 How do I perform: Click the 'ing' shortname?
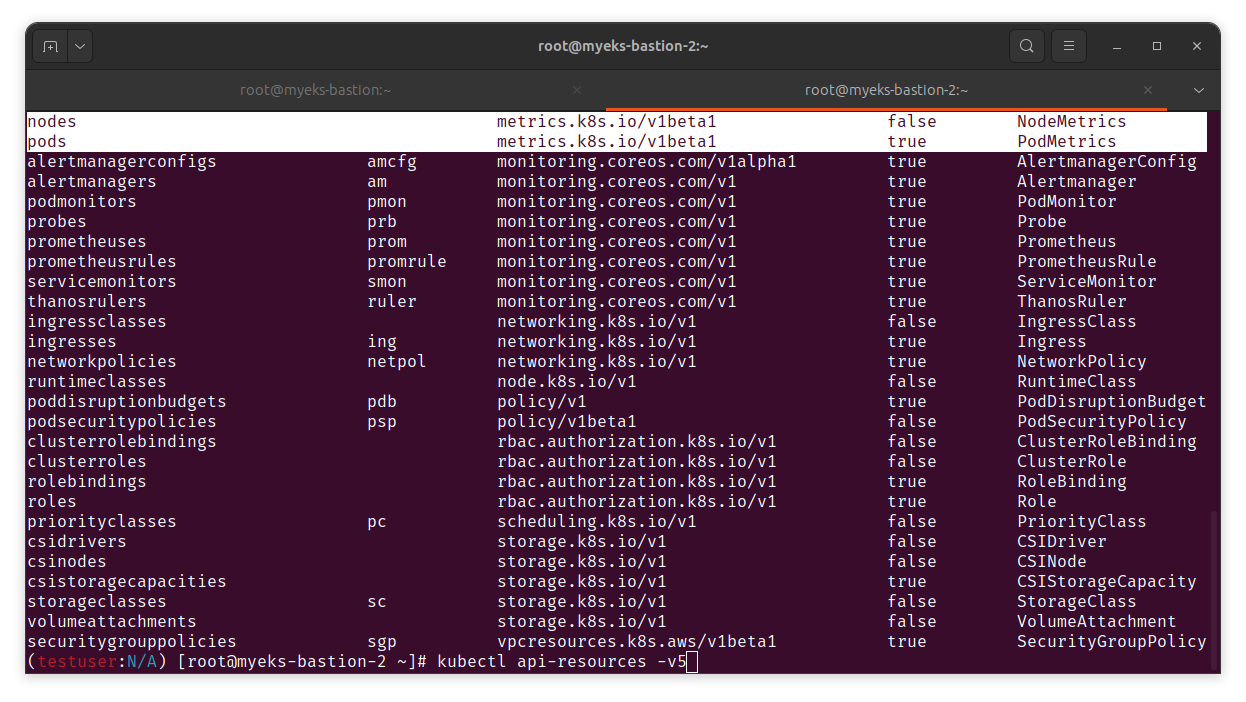pos(382,341)
